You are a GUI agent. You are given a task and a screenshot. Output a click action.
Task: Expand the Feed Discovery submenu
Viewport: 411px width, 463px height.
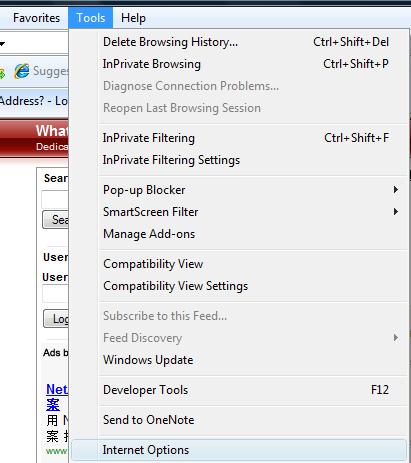239,338
